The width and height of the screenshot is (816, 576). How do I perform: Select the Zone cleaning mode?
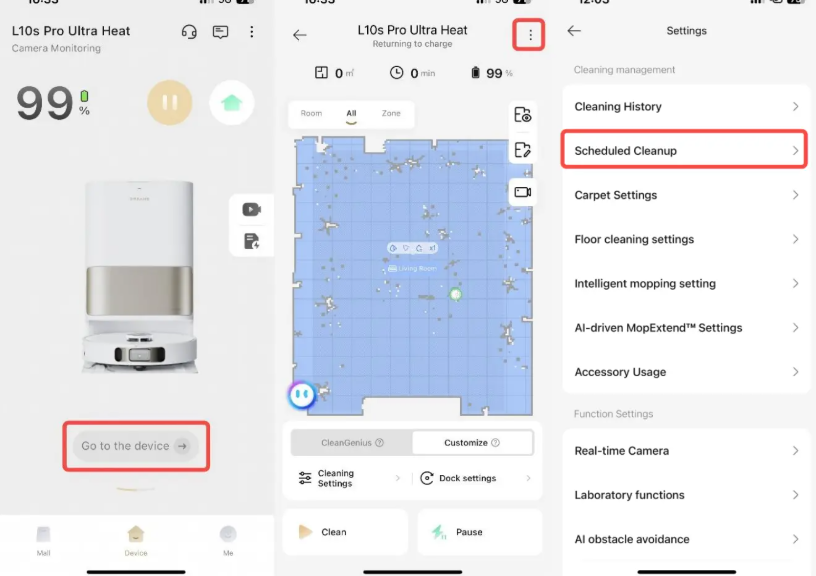pyautogui.click(x=391, y=114)
